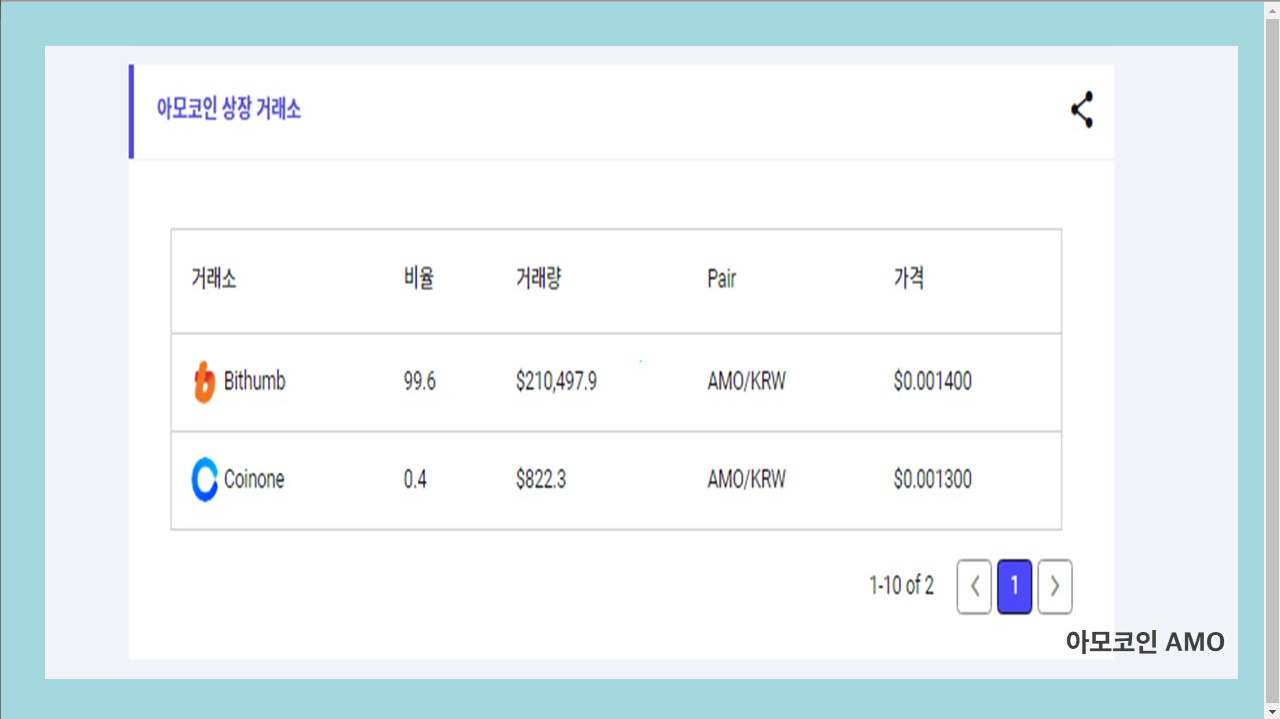Select page 1 in pagination

pyautogui.click(x=1014, y=586)
